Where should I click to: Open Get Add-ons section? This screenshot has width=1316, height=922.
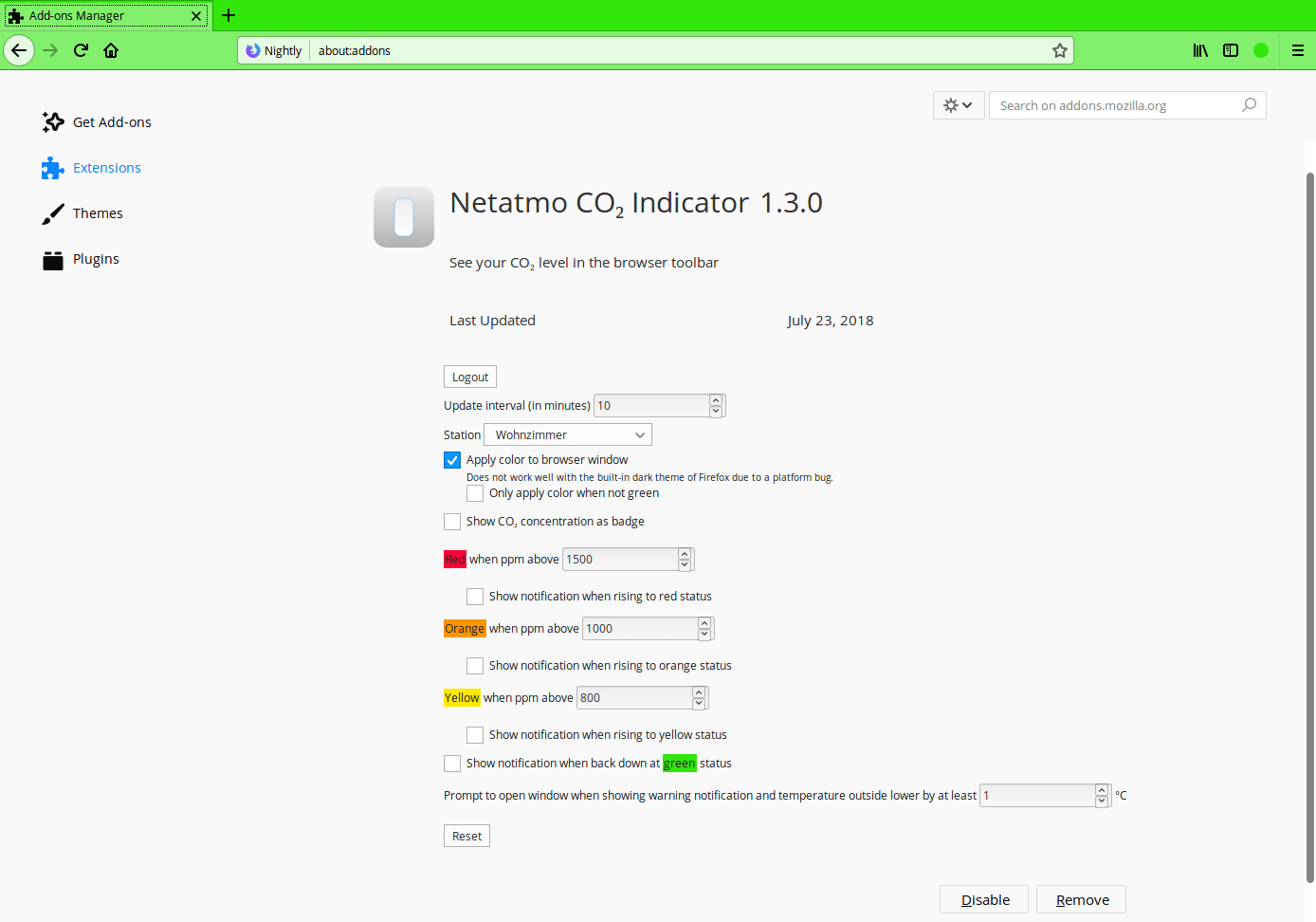pyautogui.click(x=97, y=122)
